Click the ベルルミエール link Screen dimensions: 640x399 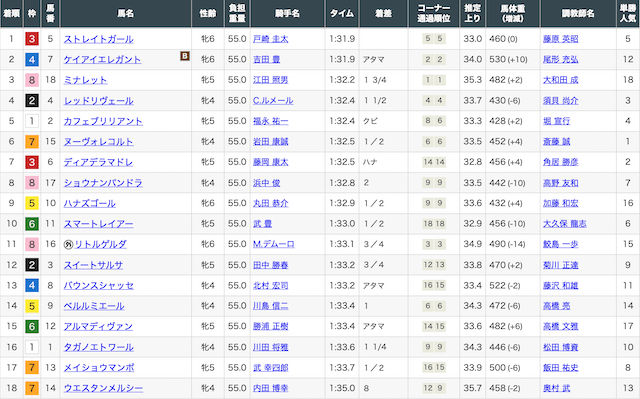[x=94, y=306]
